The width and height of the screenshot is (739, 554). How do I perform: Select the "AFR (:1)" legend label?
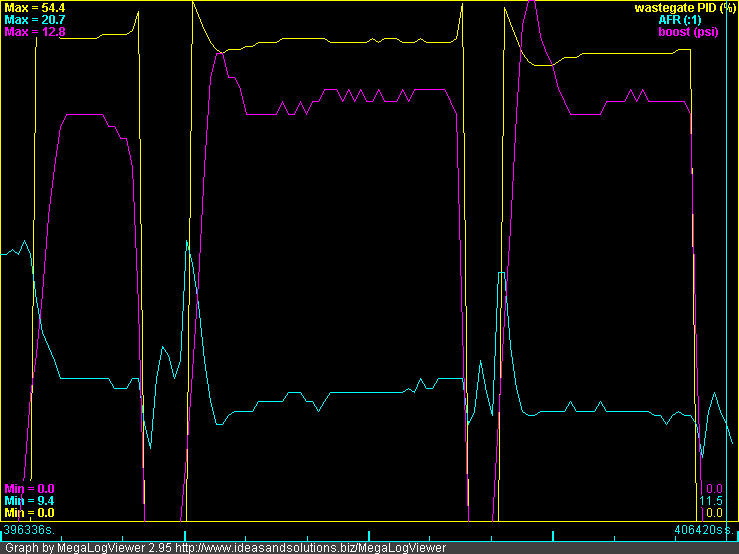coord(680,20)
